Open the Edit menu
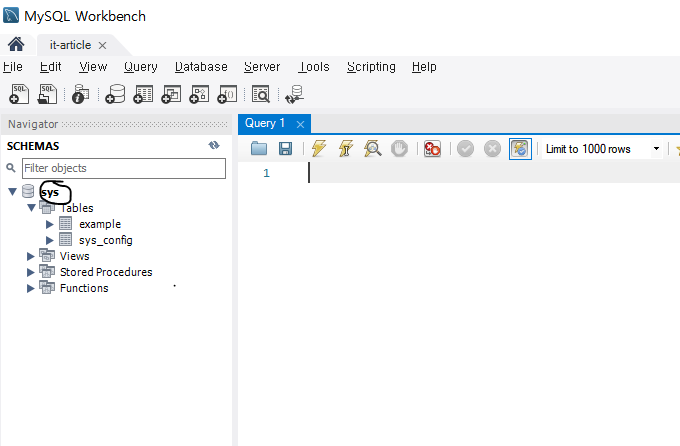Screen dimensions: 680x446 click(50, 67)
